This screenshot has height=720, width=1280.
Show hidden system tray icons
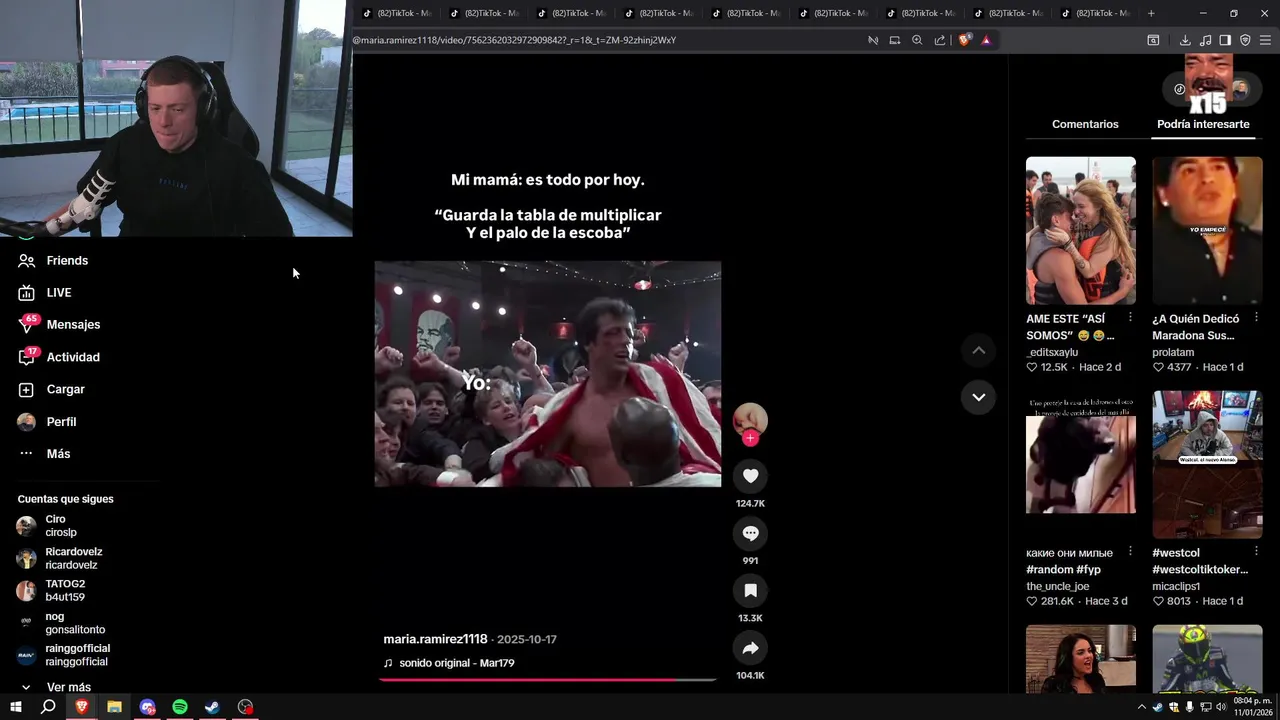[x=1142, y=707]
